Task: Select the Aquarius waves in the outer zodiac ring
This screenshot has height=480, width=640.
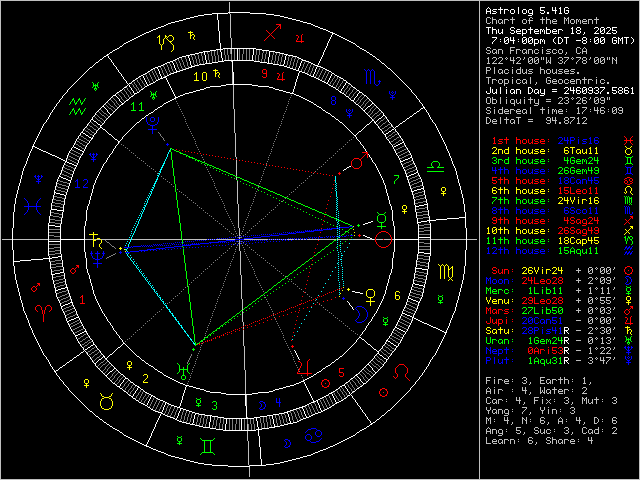Action: pyautogui.click(x=78, y=107)
